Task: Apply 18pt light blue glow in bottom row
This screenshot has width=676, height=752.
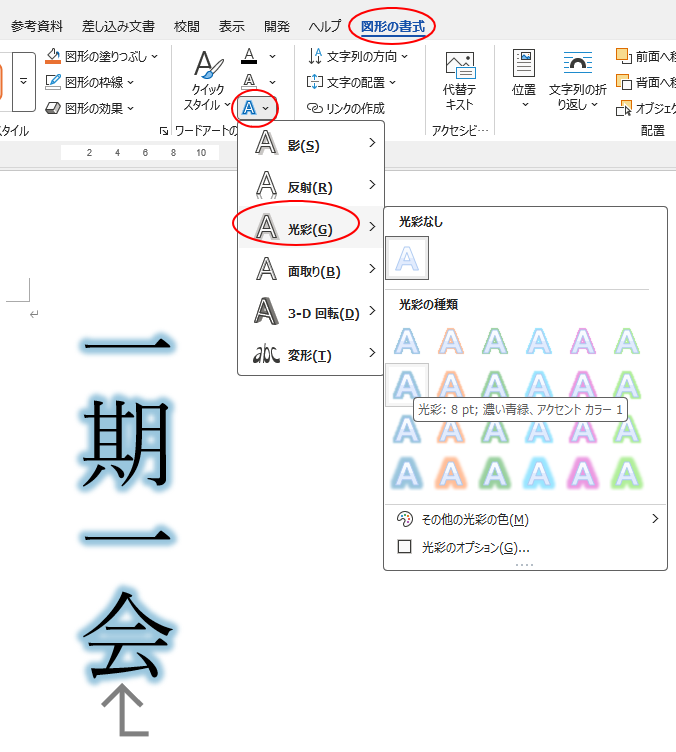Action: [539, 474]
